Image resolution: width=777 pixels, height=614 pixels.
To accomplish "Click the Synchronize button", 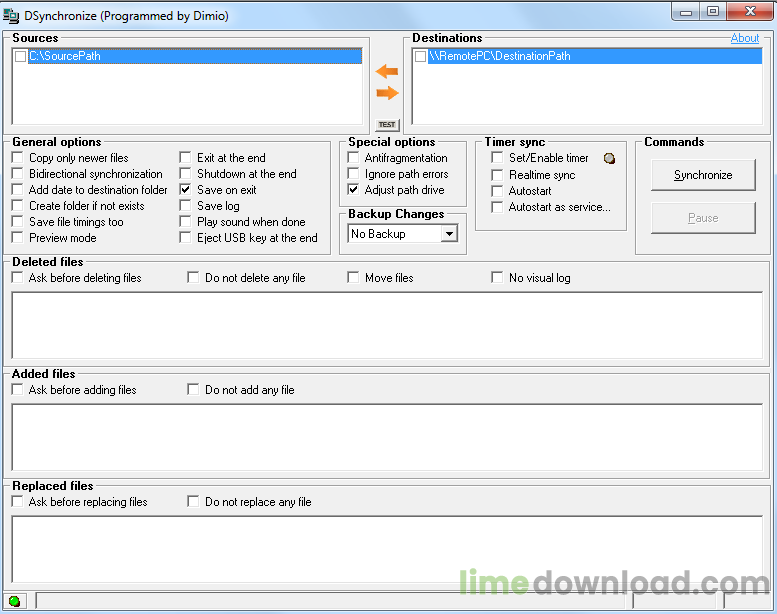I will tap(703, 175).
